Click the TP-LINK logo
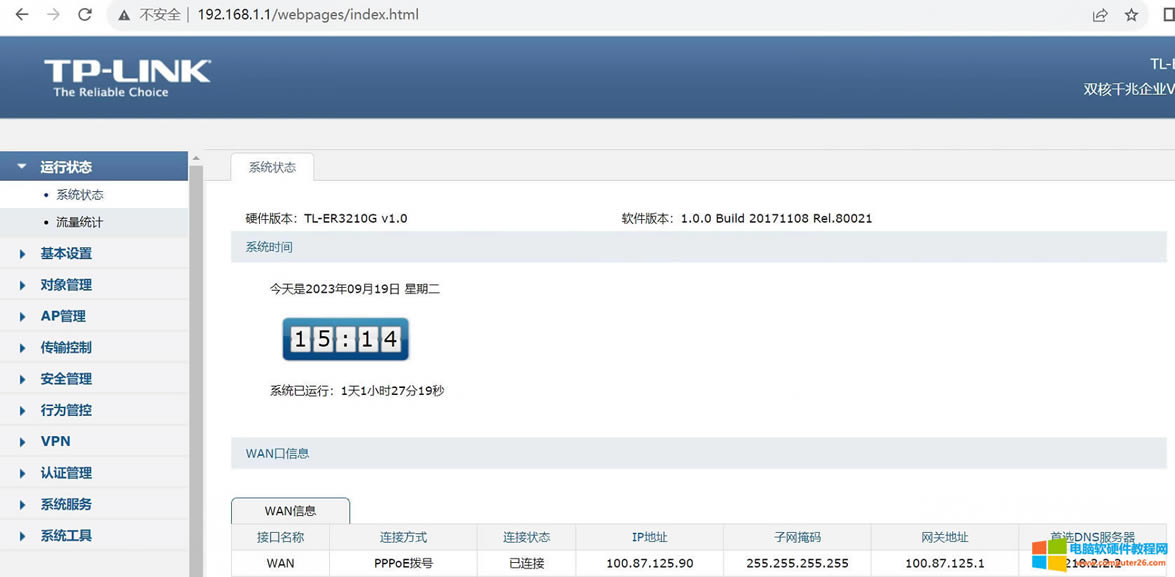 [127, 79]
